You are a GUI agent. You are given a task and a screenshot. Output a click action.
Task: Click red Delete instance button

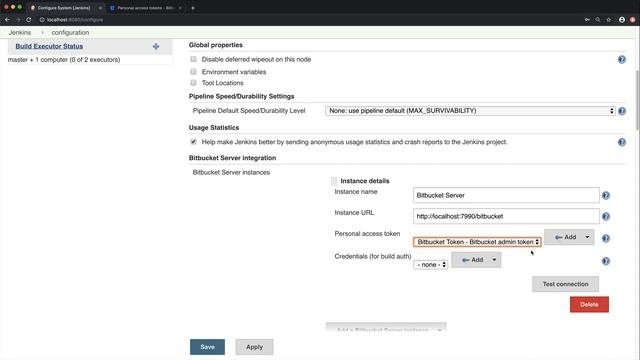pyautogui.click(x=589, y=304)
